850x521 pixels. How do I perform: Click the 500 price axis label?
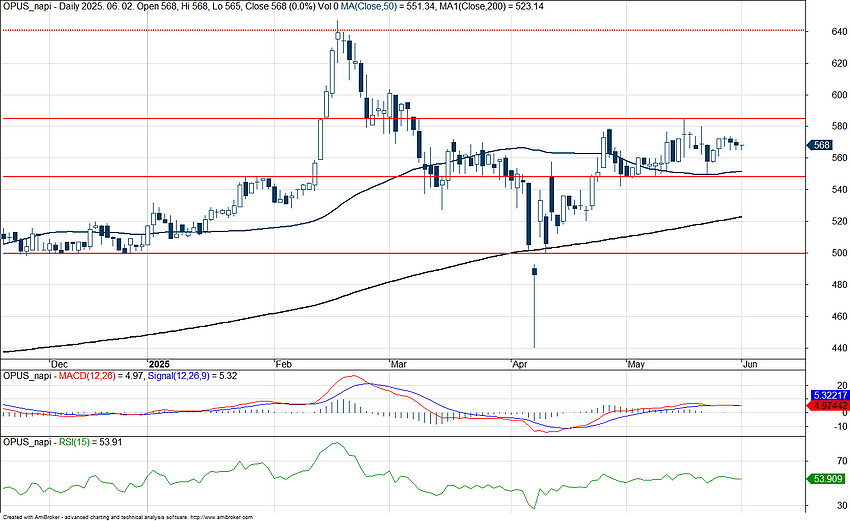click(839, 253)
